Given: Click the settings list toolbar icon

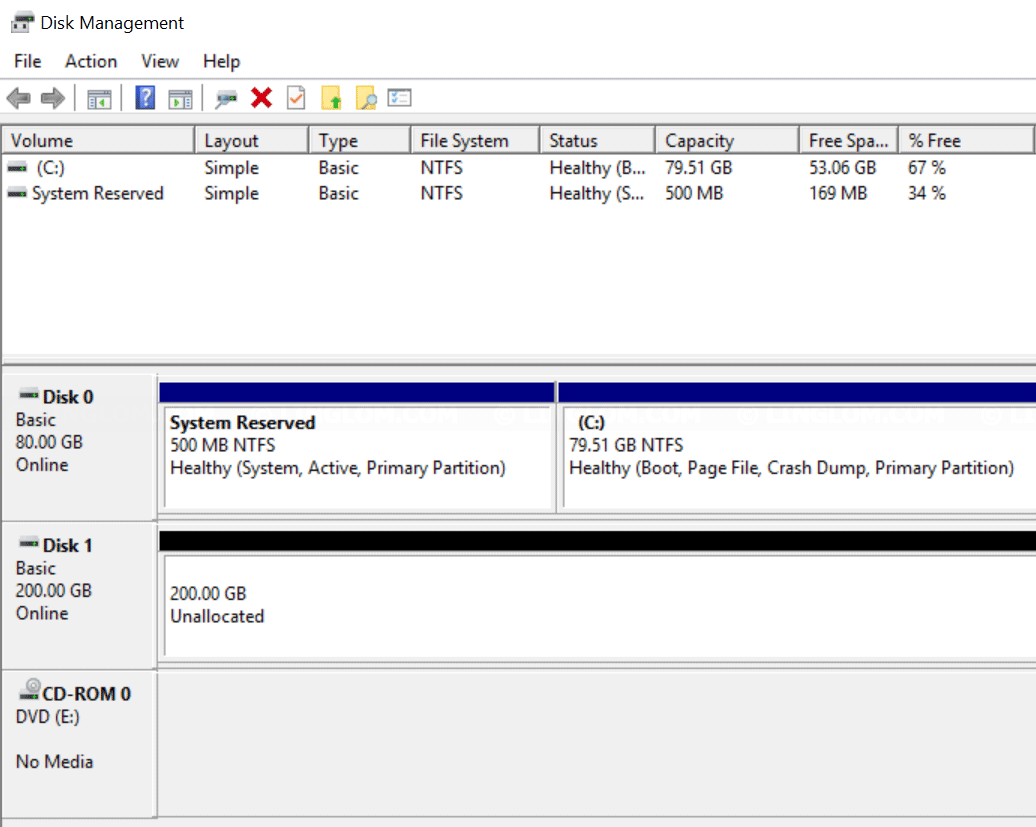Looking at the screenshot, I should pos(399,98).
